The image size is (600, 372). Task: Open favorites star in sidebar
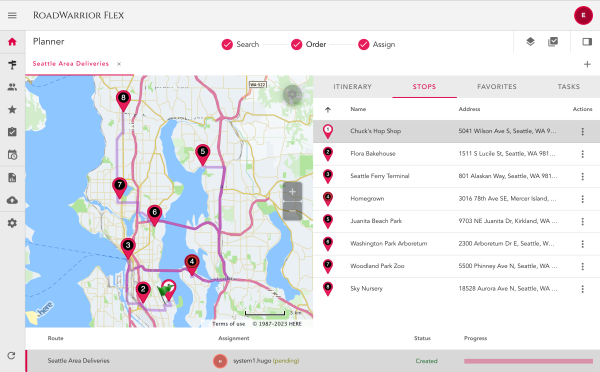tap(12, 110)
